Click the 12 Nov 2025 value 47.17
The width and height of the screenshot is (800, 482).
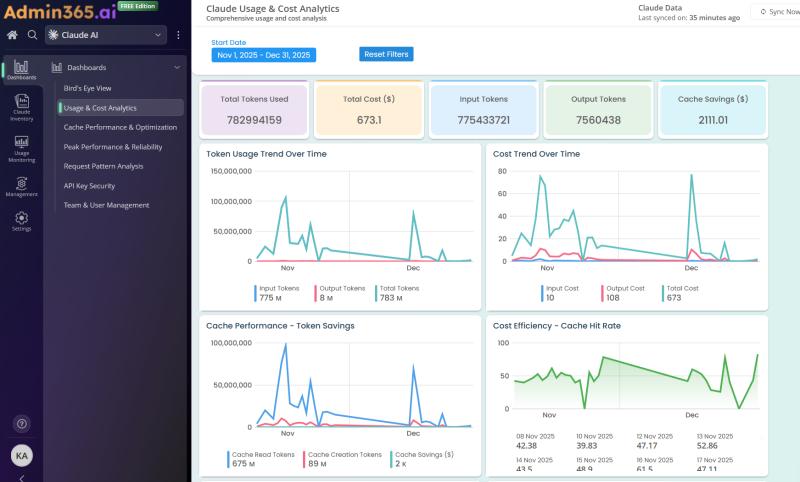pyautogui.click(x=647, y=446)
